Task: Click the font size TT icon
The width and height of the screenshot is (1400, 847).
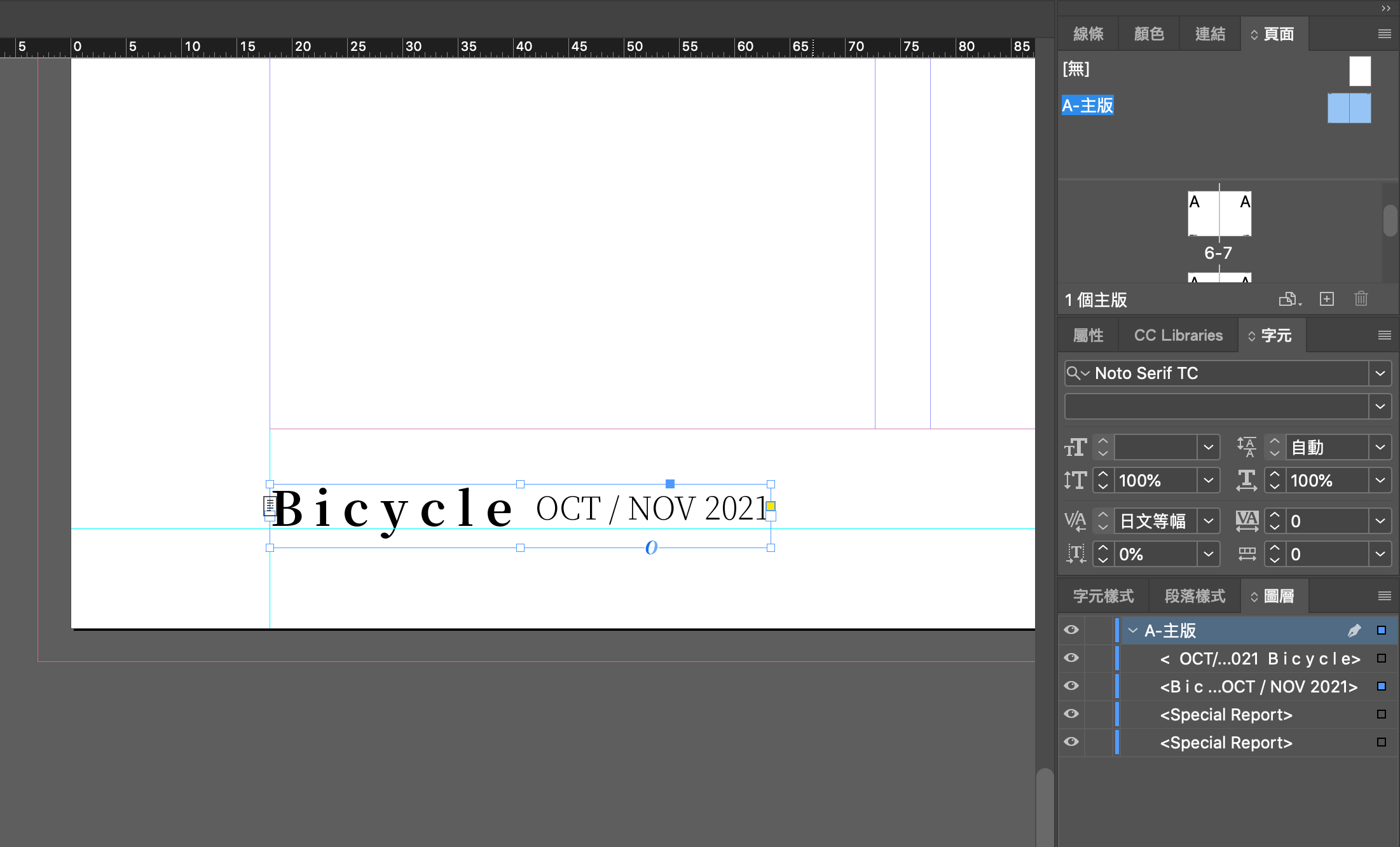Action: point(1075,448)
